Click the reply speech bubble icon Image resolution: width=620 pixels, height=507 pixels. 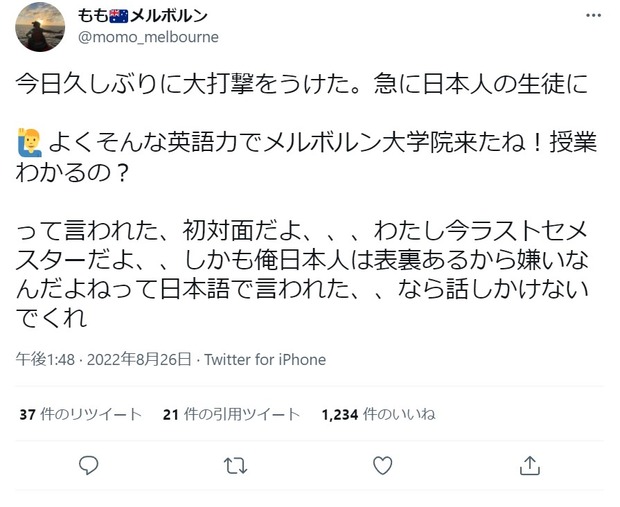point(89,465)
